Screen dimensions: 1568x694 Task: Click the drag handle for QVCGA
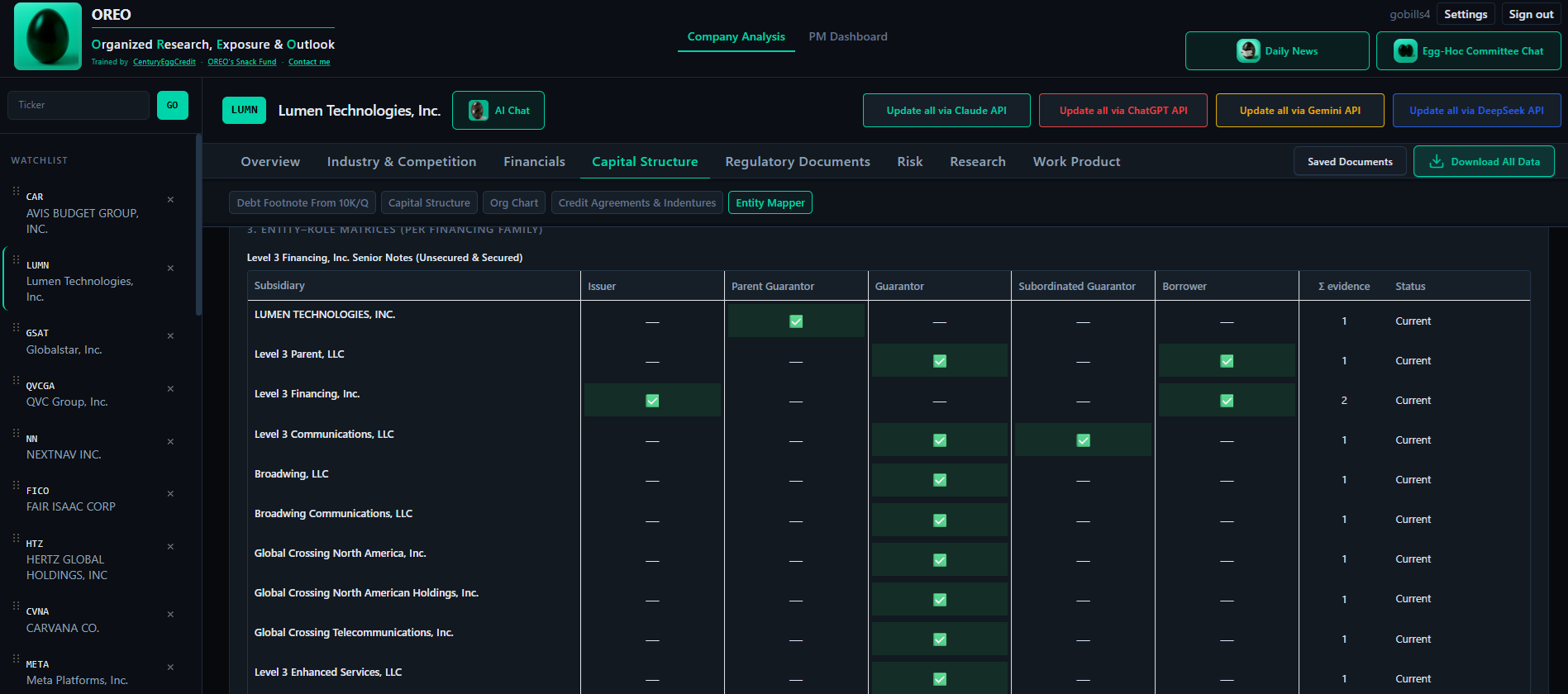[x=16, y=380]
